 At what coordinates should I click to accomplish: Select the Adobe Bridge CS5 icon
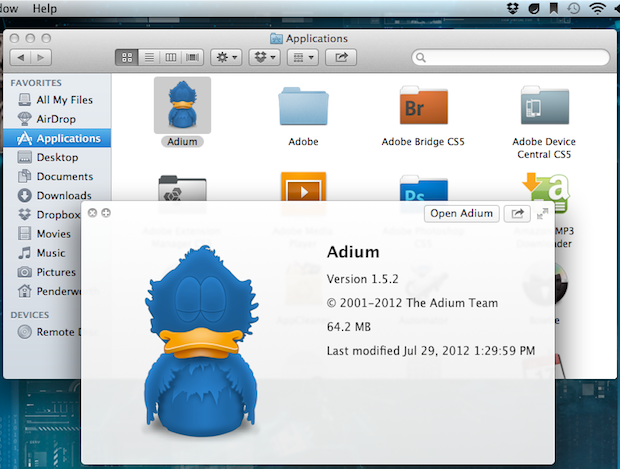tap(423, 105)
